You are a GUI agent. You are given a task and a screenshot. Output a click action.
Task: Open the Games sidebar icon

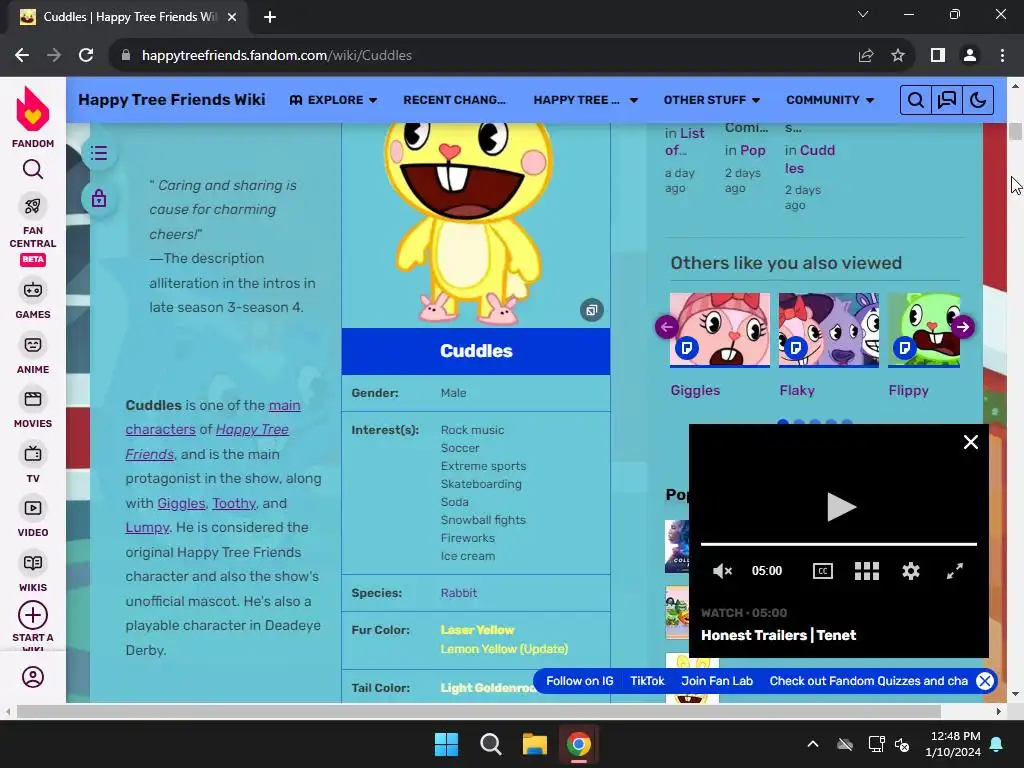click(x=33, y=290)
